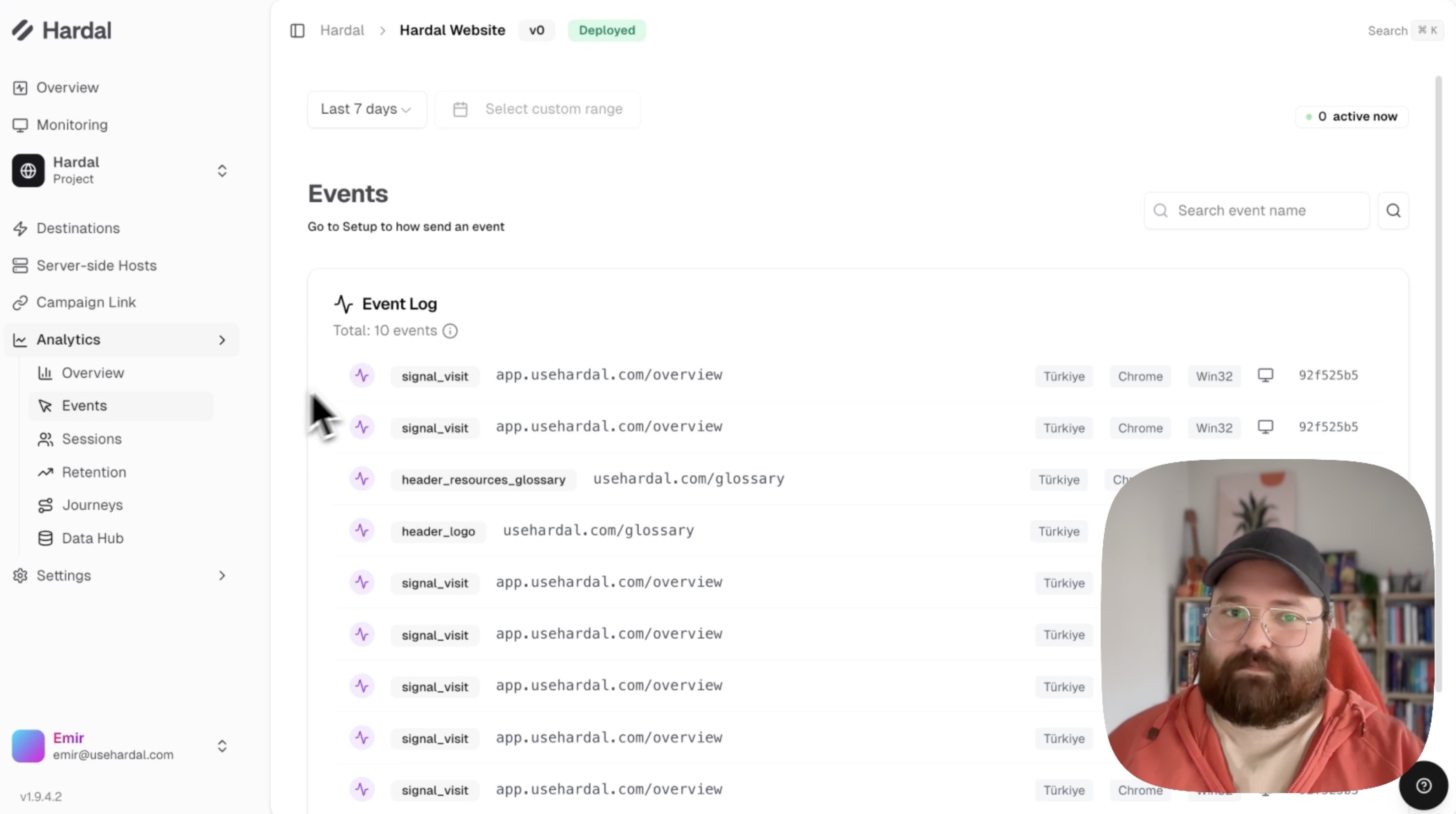Click the pulse icon on header_logo row

(x=362, y=531)
